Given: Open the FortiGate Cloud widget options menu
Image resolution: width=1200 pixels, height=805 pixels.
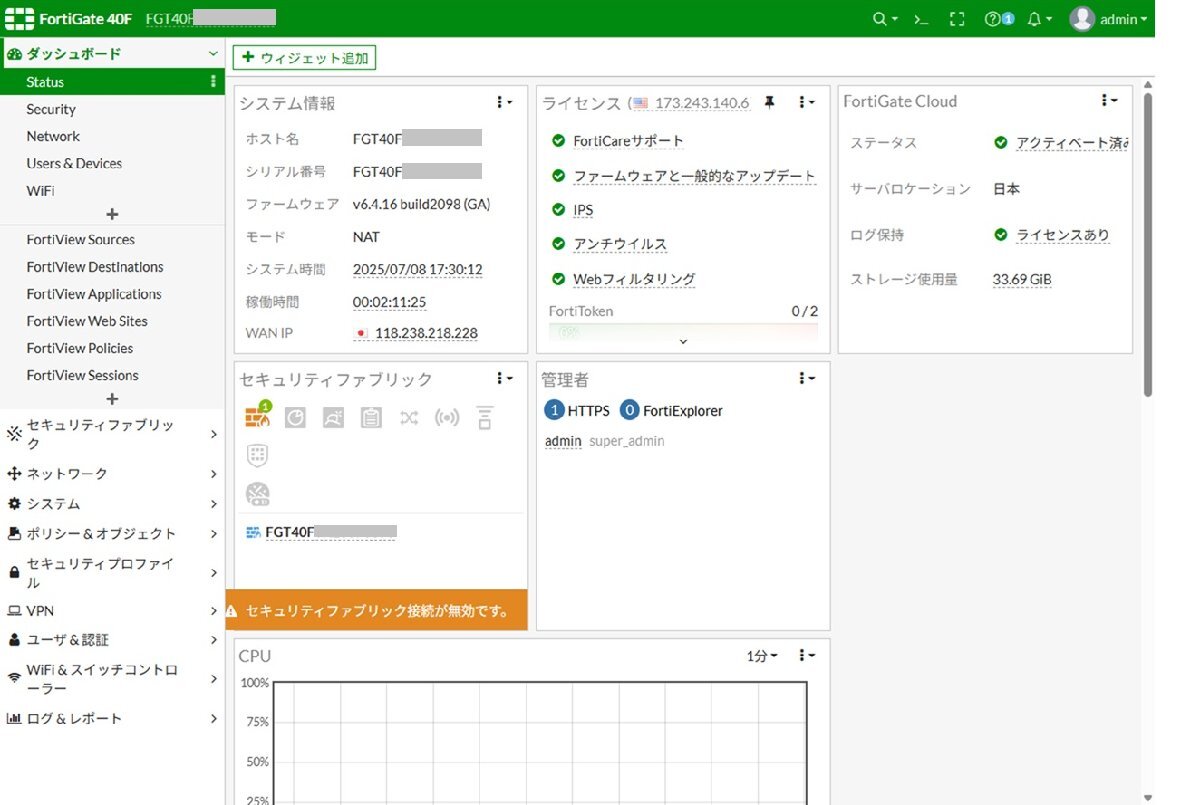Looking at the screenshot, I should [x=1108, y=100].
